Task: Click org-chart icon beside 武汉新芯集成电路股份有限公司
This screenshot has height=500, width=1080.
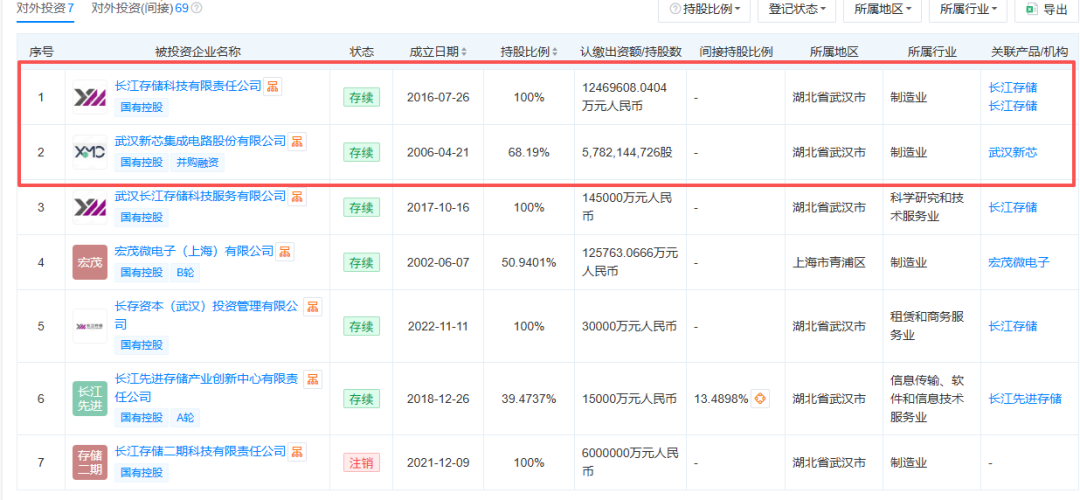Action: (x=297, y=141)
